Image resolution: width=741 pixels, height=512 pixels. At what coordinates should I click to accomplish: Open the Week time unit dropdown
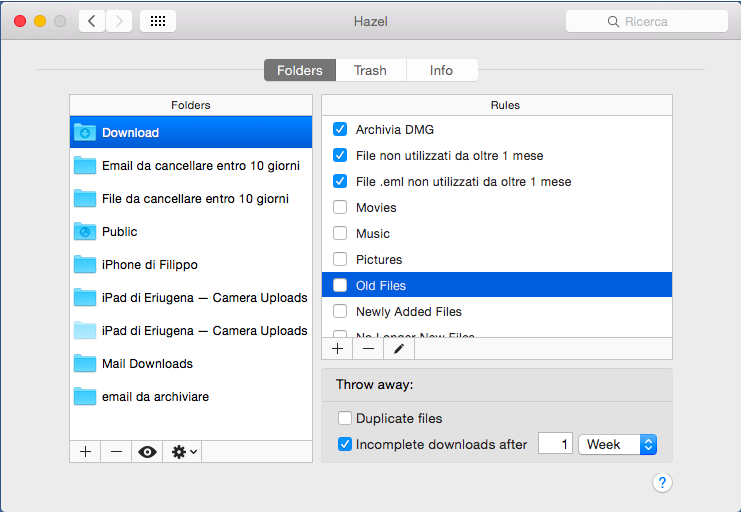tap(618, 444)
